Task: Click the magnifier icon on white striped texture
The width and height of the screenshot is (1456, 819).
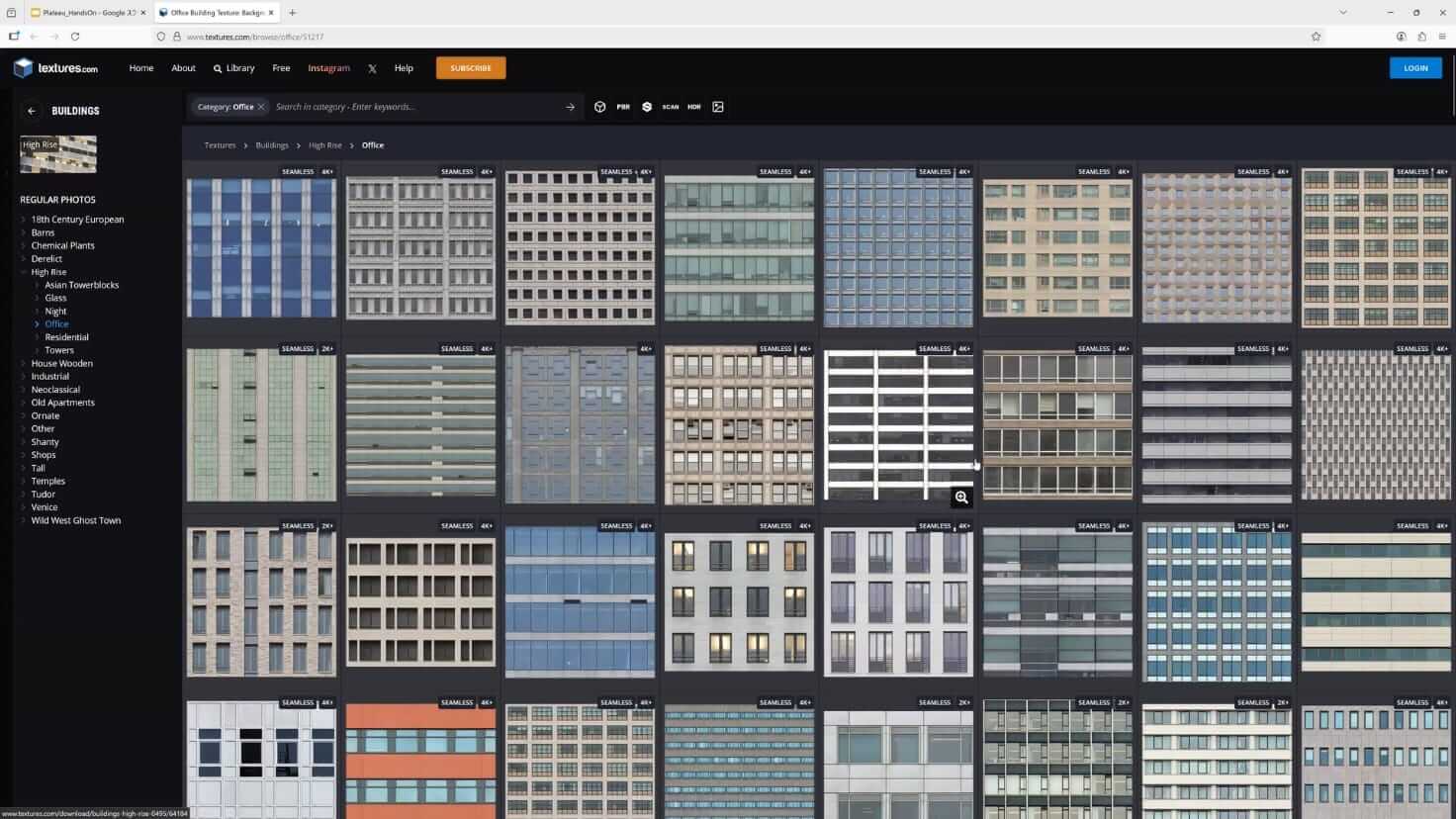Action: pyautogui.click(x=960, y=498)
